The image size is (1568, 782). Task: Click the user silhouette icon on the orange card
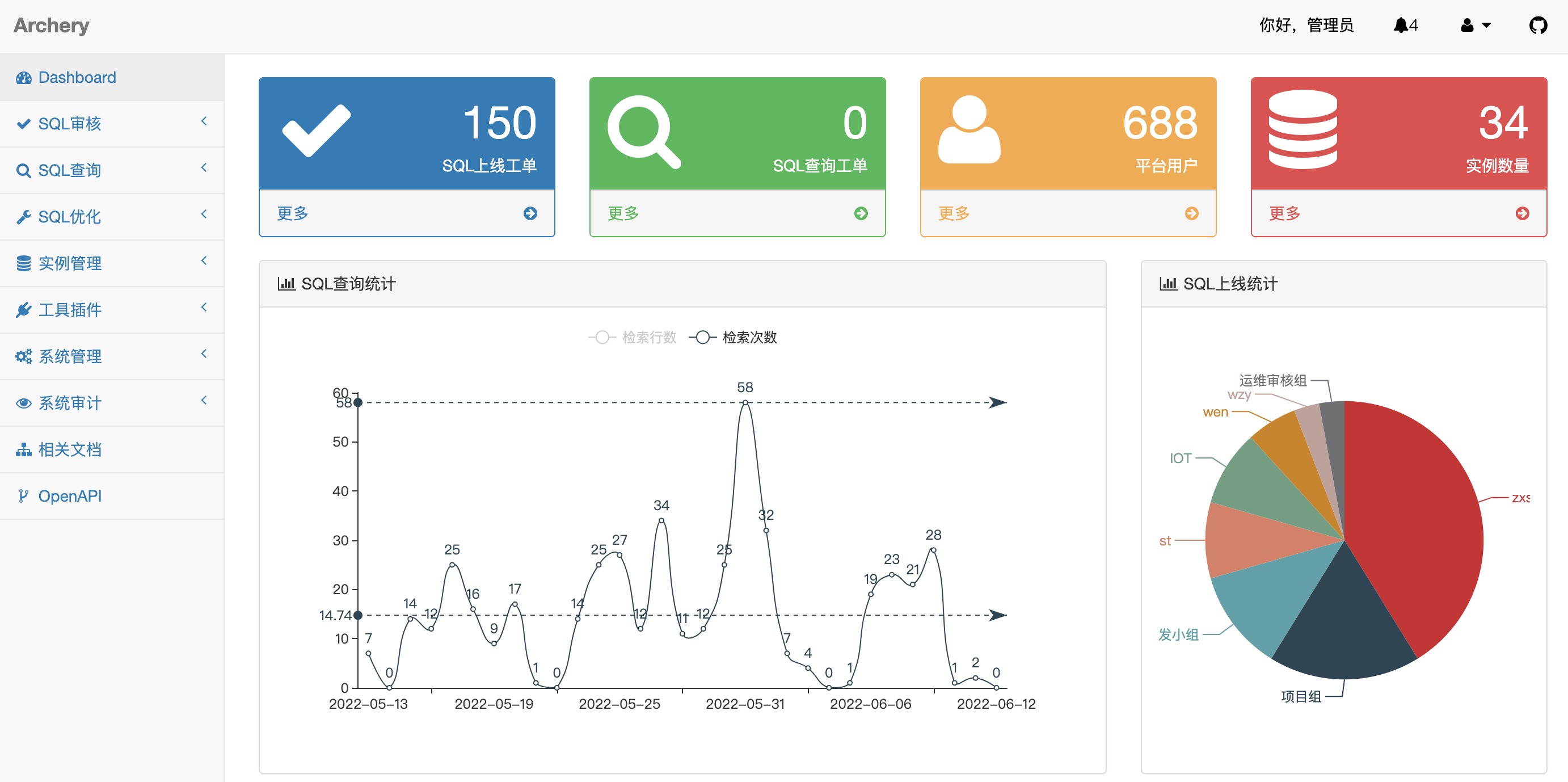(x=970, y=129)
